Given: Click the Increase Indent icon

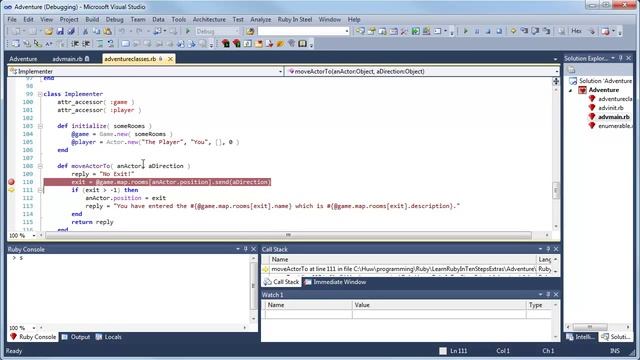Looking at the screenshot, I should (x=86, y=44).
